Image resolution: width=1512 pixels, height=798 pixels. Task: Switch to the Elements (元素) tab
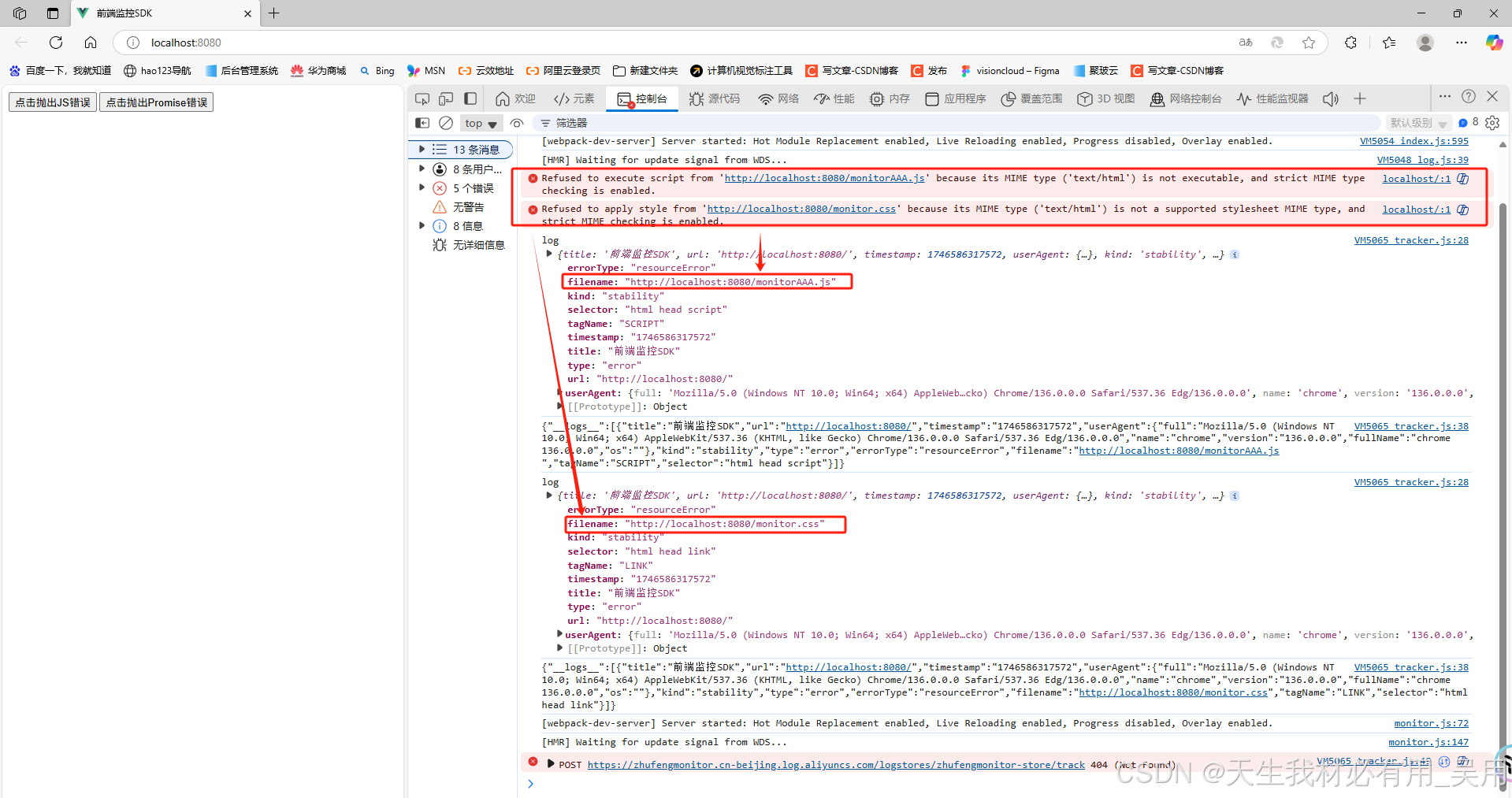click(x=574, y=99)
